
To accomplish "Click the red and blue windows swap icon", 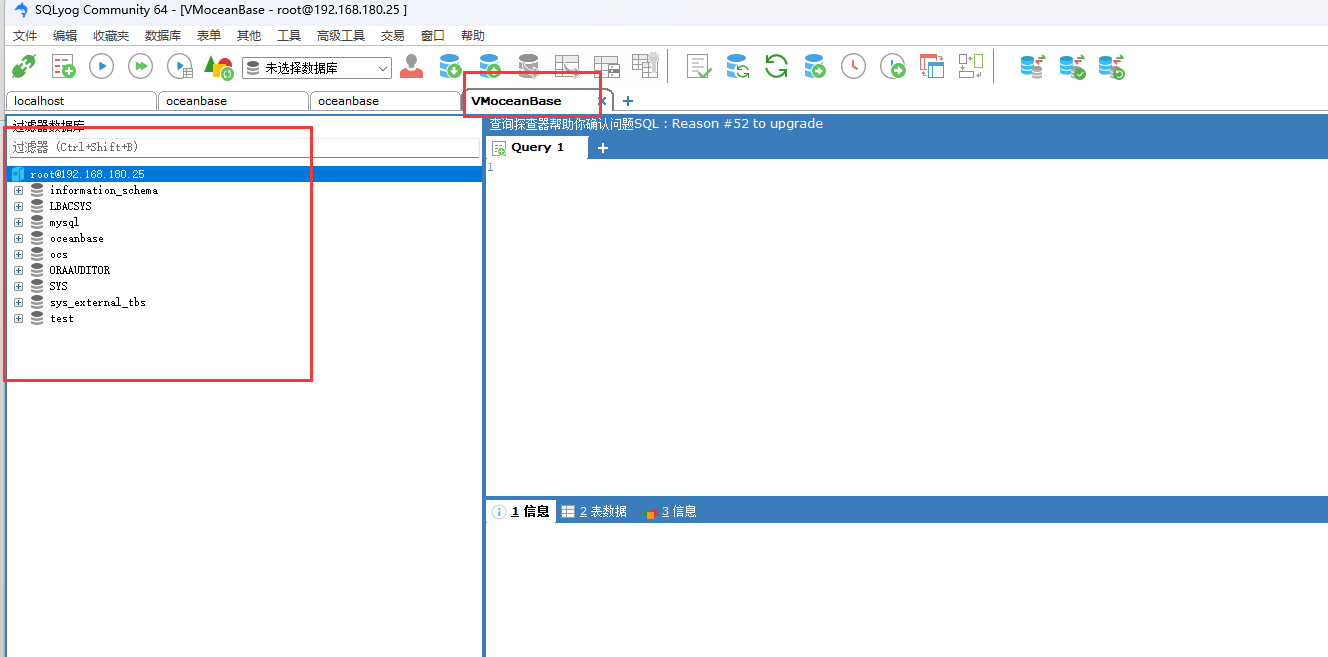I will pos(932,67).
